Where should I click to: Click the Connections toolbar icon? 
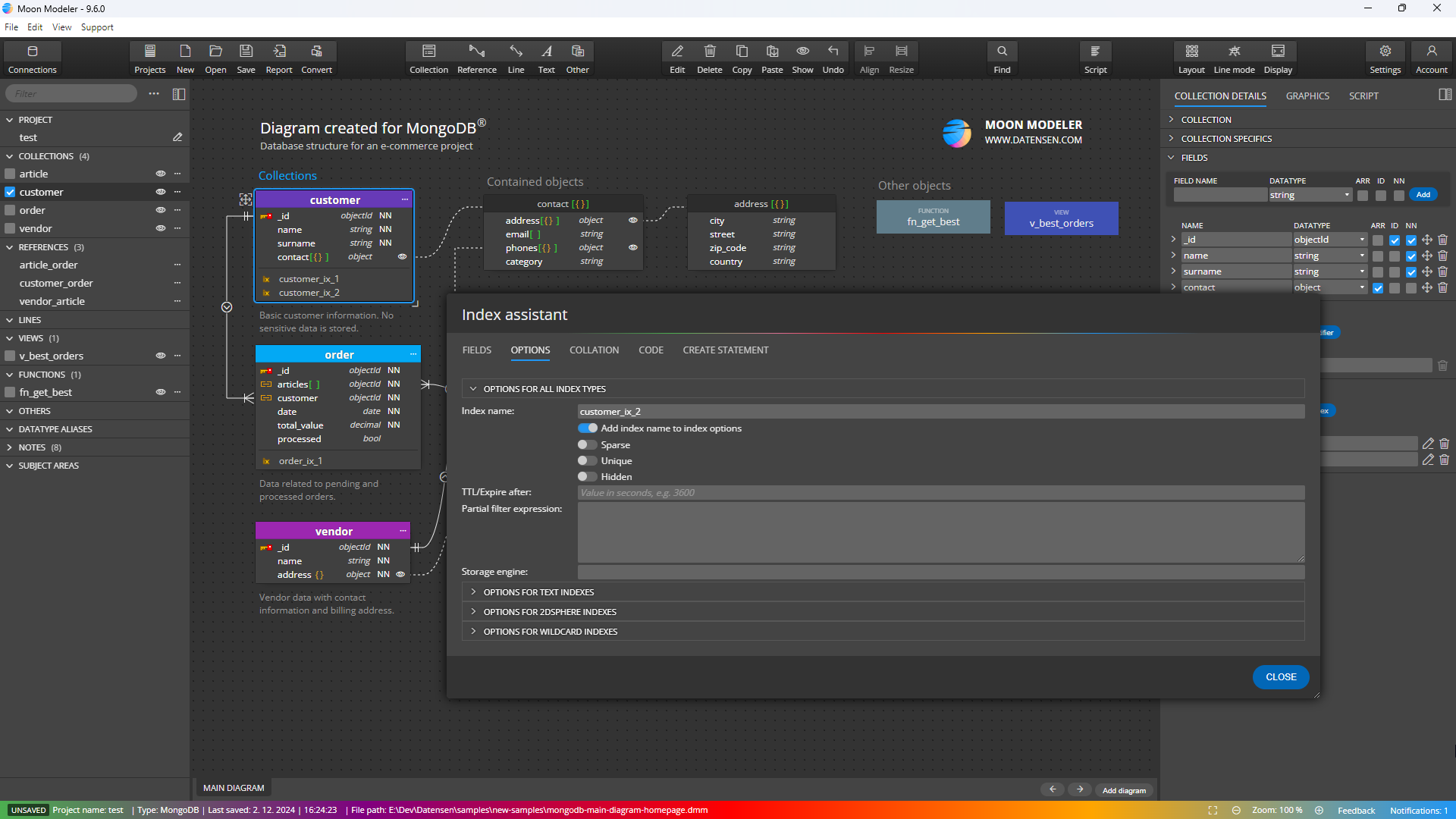pos(32,58)
